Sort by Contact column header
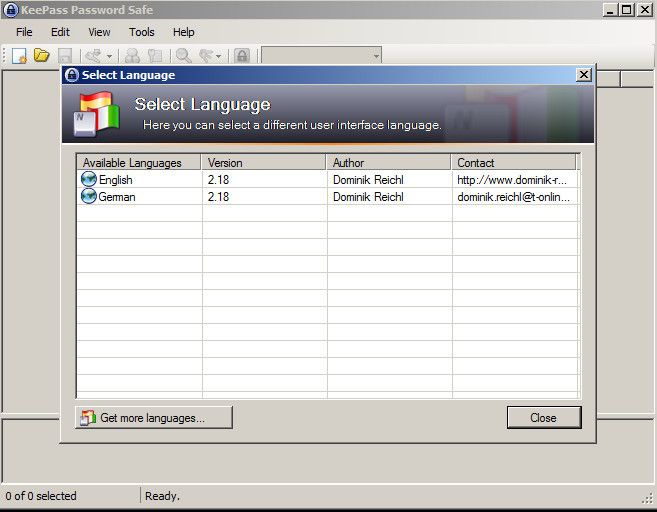 (x=513, y=162)
